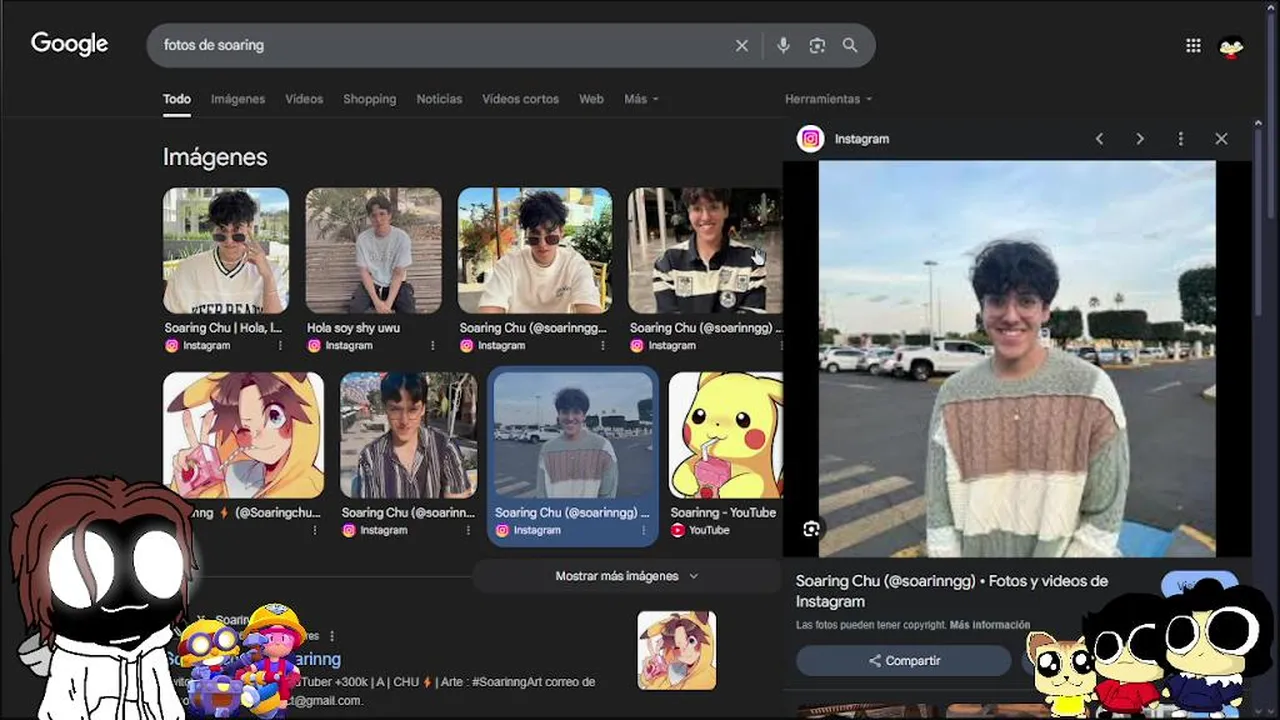
Task: Switch to the Imágenes tab
Action: coord(238,99)
